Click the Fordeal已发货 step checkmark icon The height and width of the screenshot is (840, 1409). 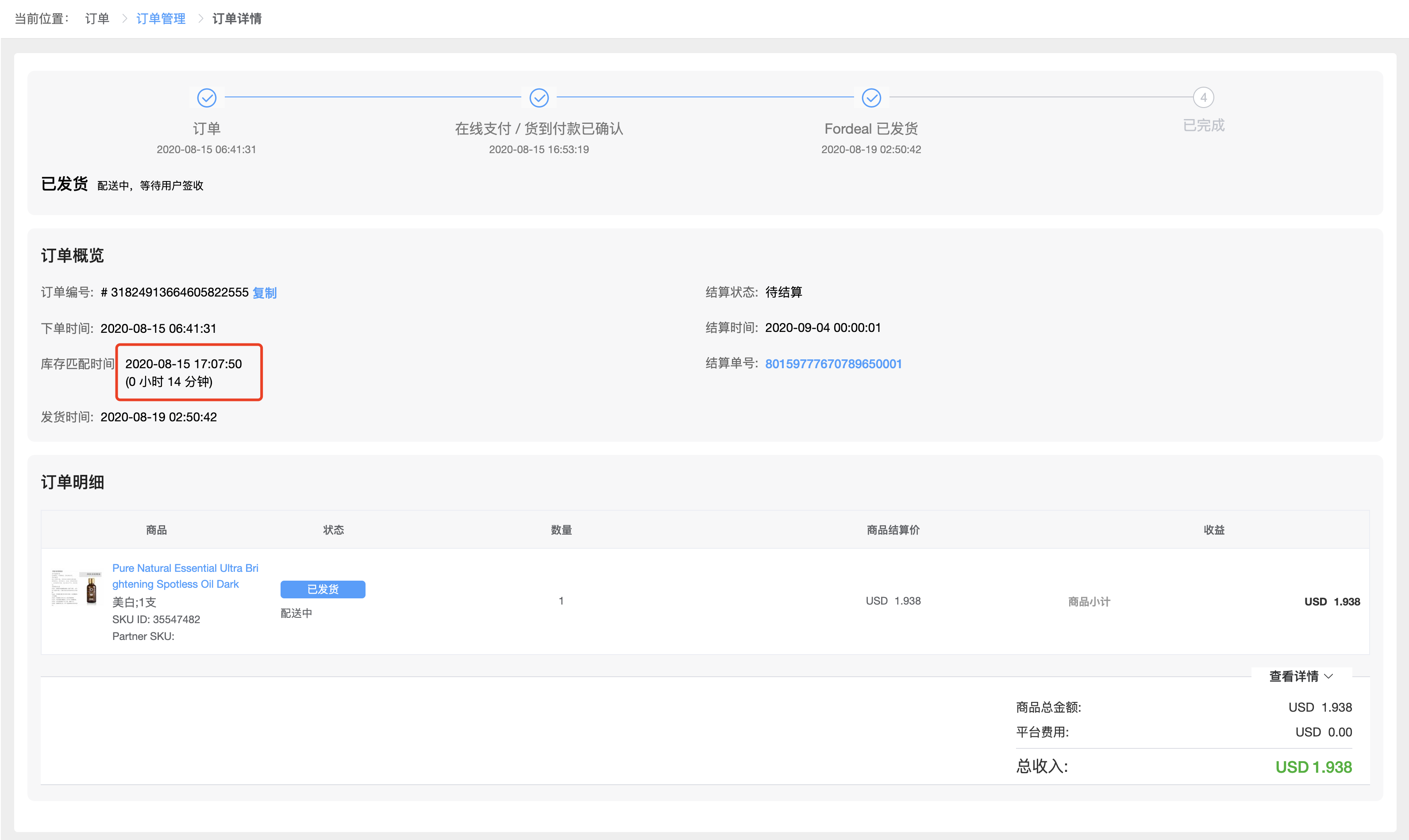[x=871, y=97]
